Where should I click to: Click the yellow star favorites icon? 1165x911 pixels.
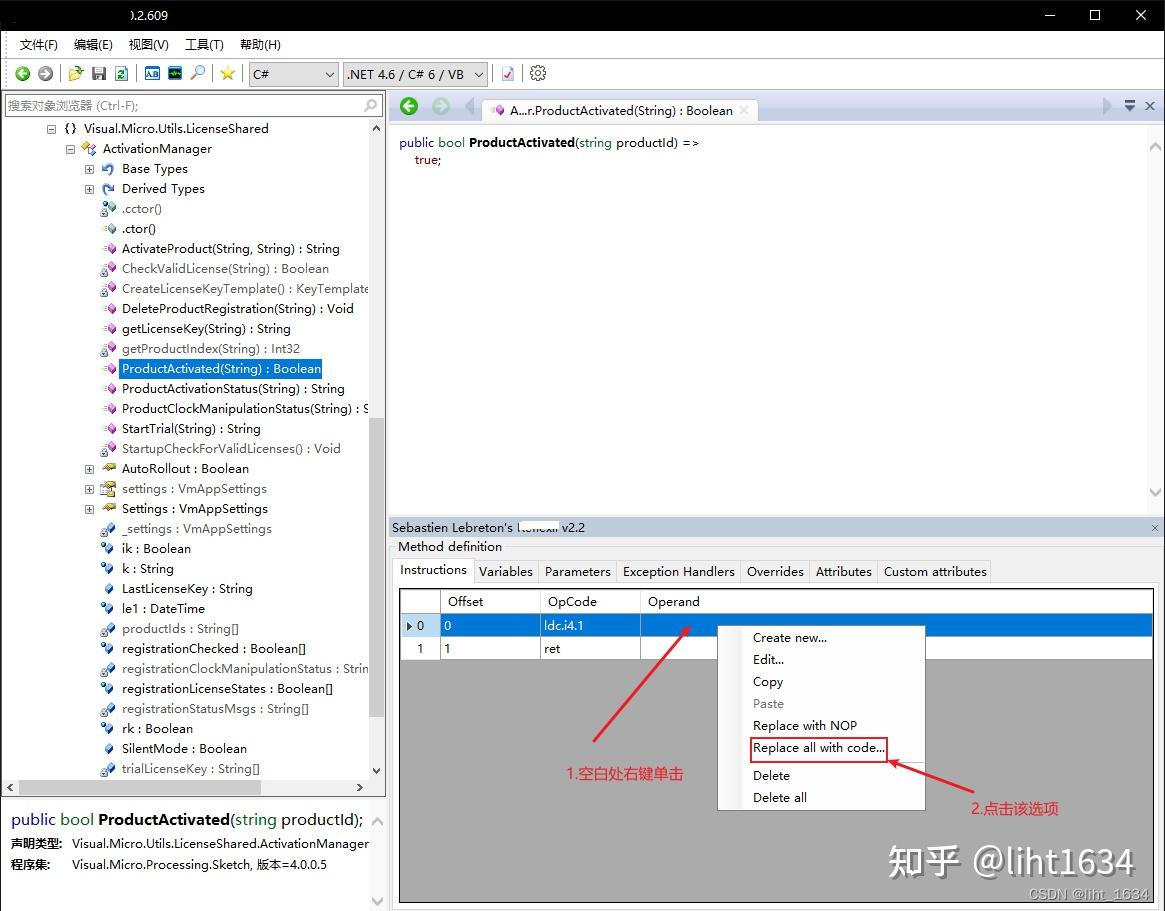coord(226,73)
